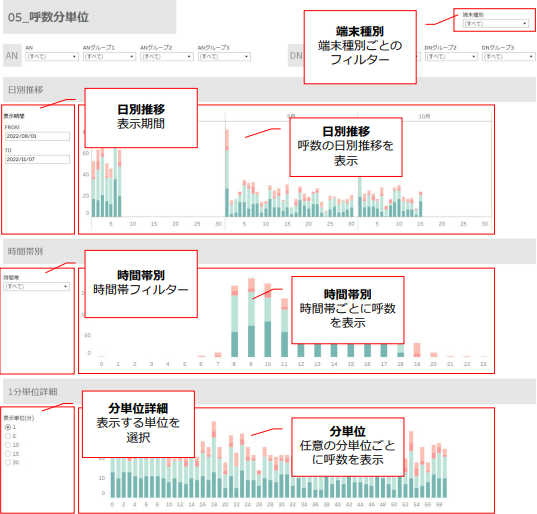This screenshot has width=537, height=514.
Task: Click the TO date field 2022/11/07
Action: (37, 159)
